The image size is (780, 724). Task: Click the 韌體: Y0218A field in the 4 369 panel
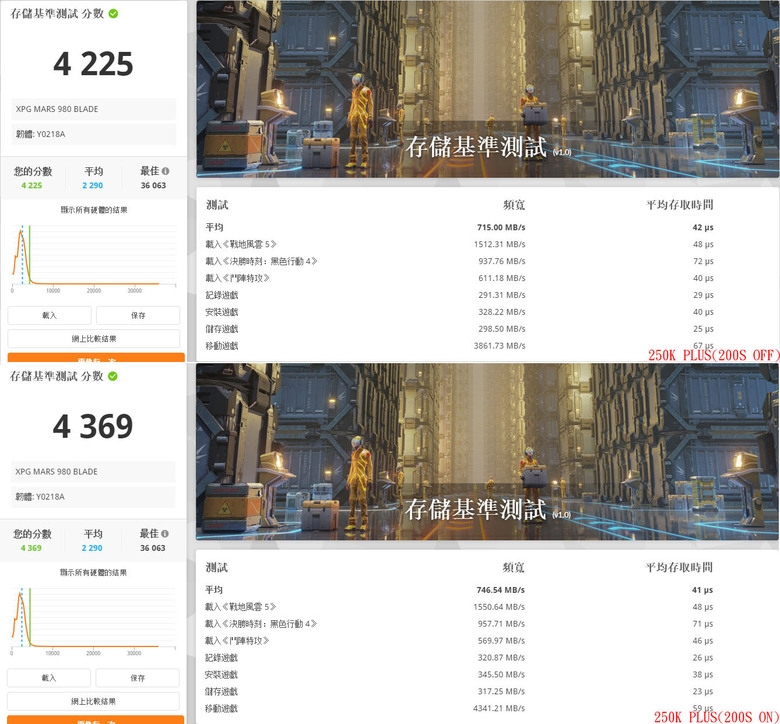tap(93, 497)
